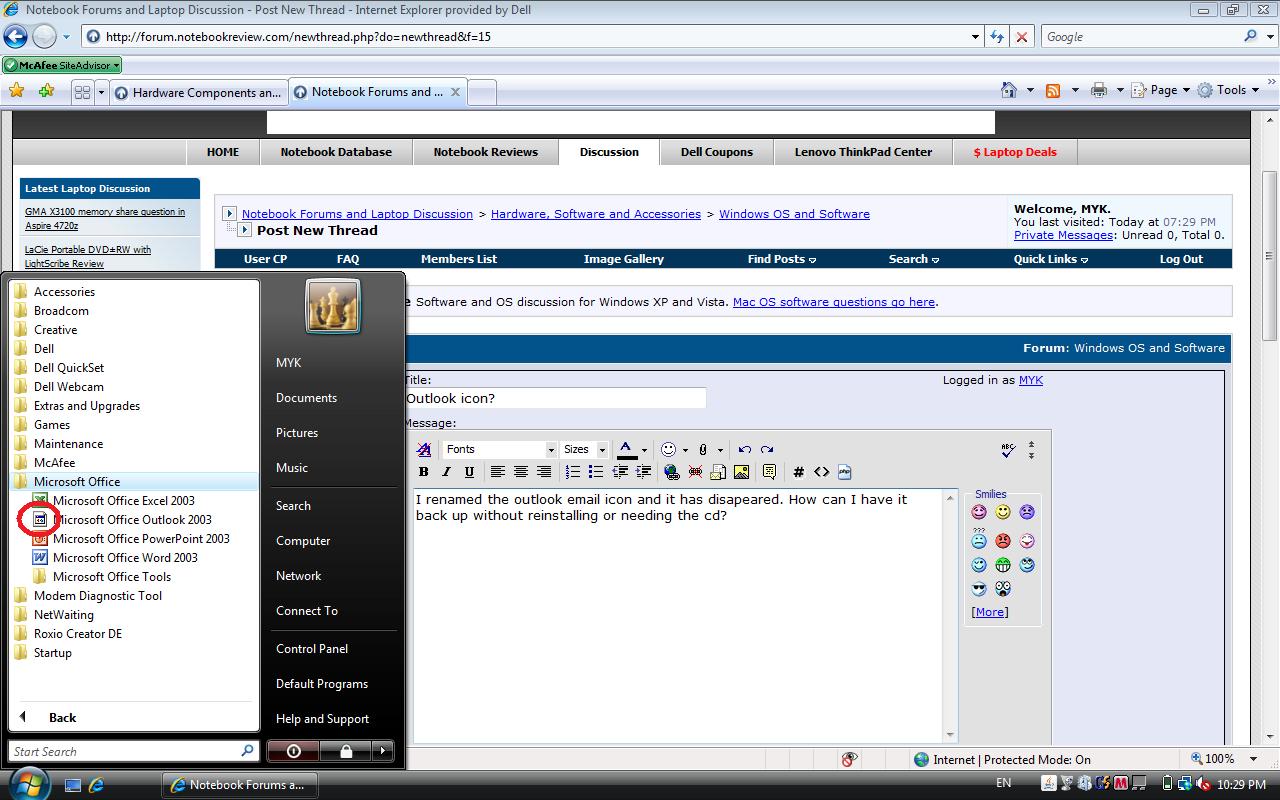Apply the current text color swatch
Viewport: 1280px width, 800px height.
pyautogui.click(x=626, y=449)
